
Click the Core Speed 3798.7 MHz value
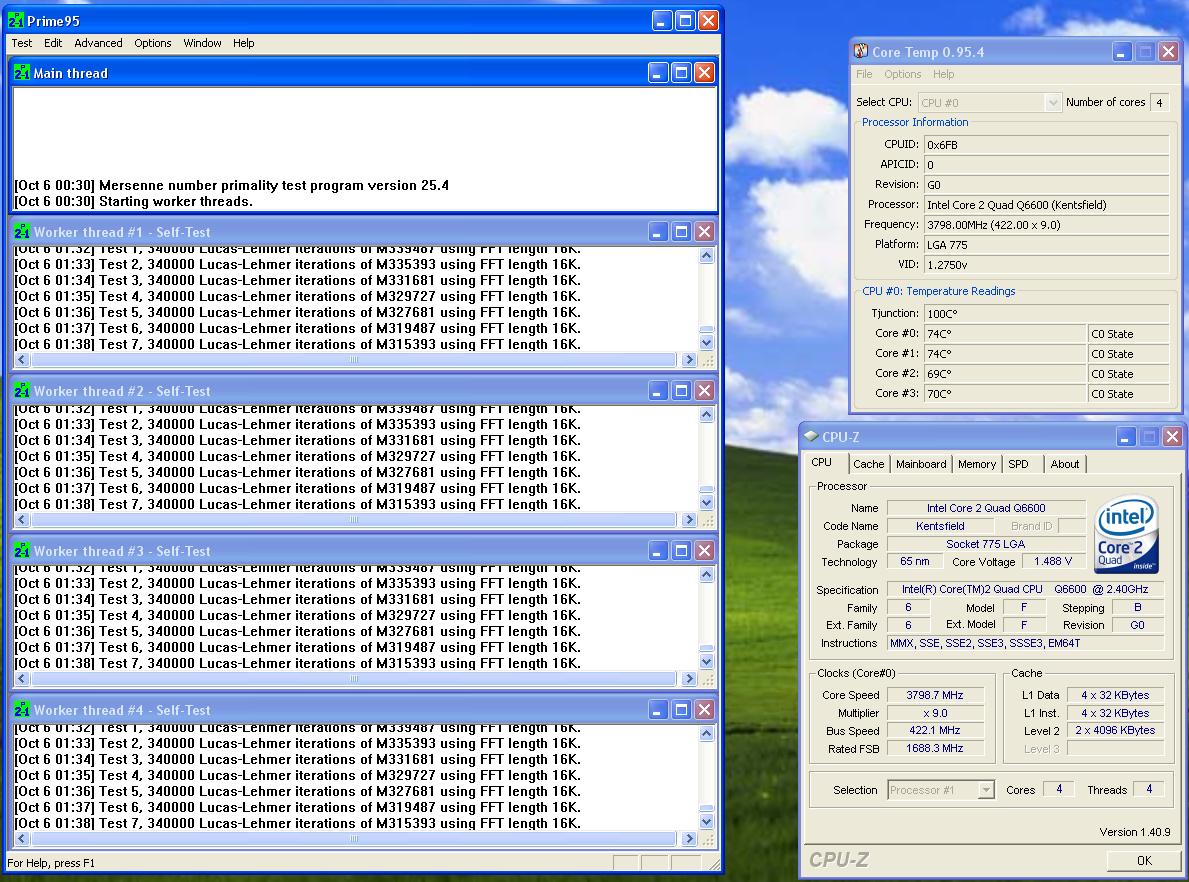pos(935,695)
